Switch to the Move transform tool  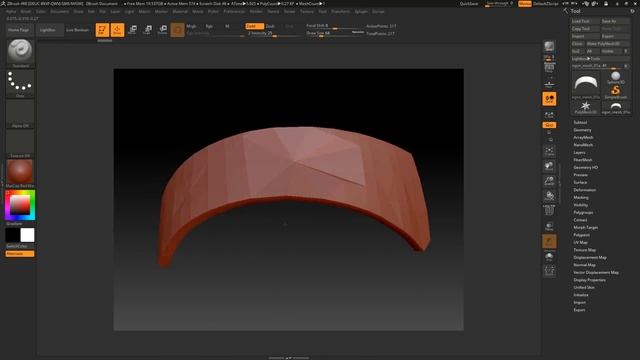[x=133, y=29]
